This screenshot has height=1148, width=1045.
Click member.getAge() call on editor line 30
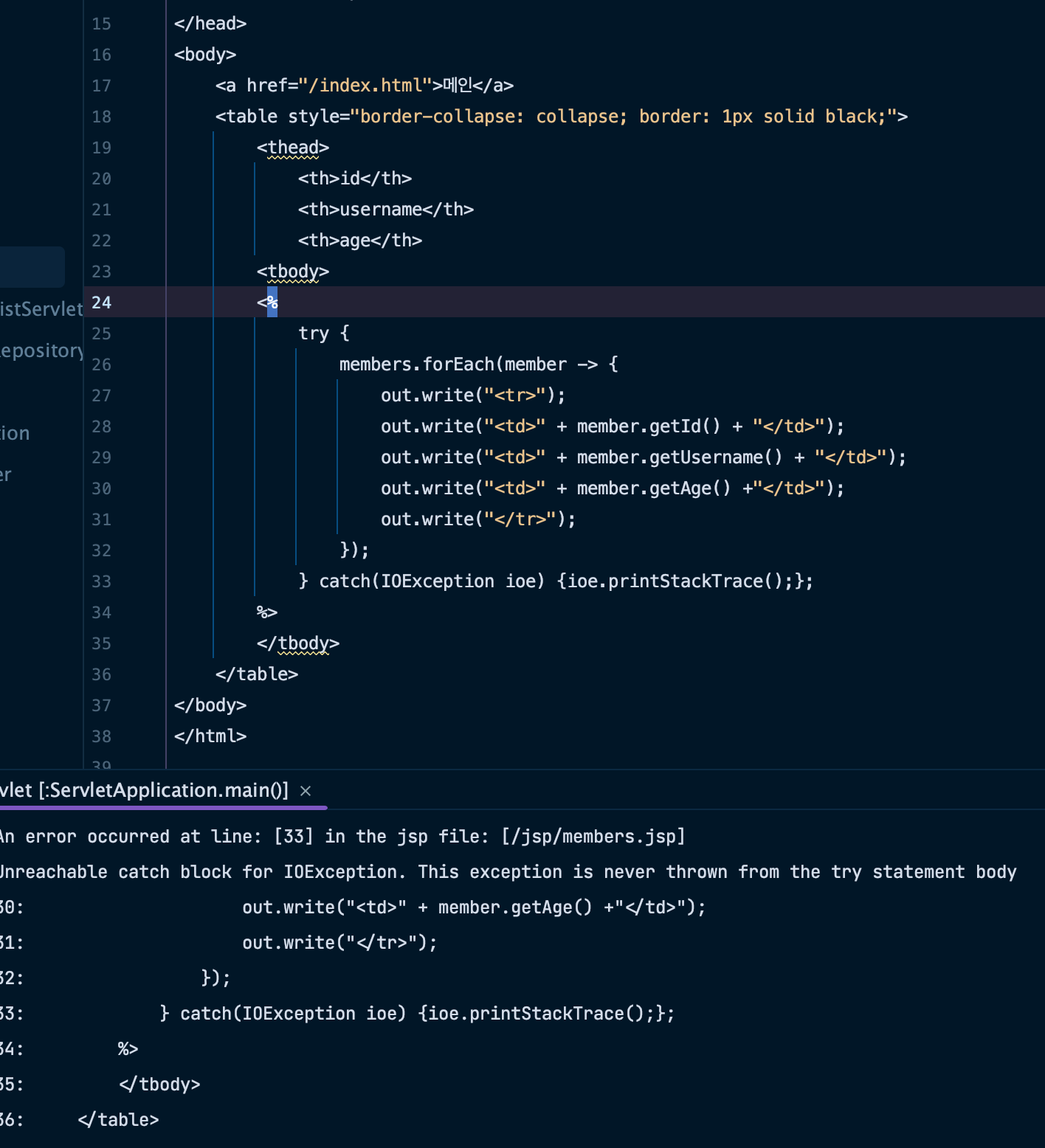tap(654, 488)
